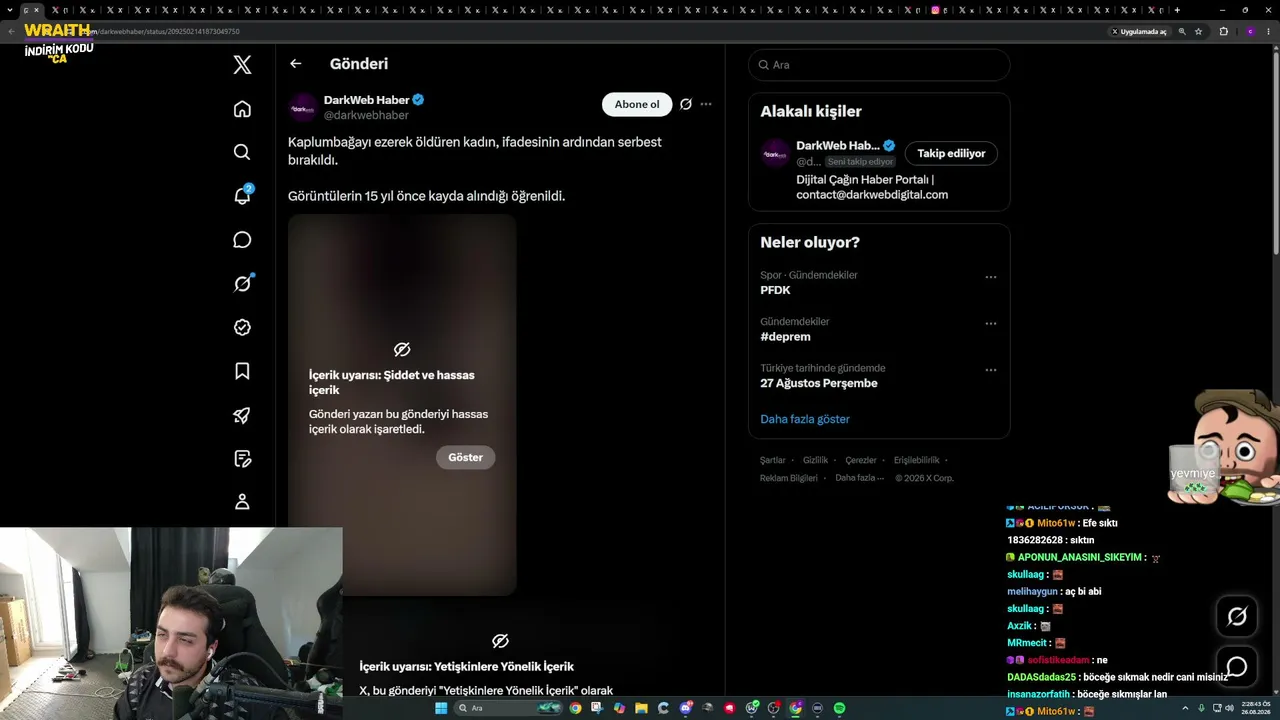Image resolution: width=1280 pixels, height=720 pixels.
Task: Click the Grok icon beside Abone ol
Action: click(x=686, y=104)
